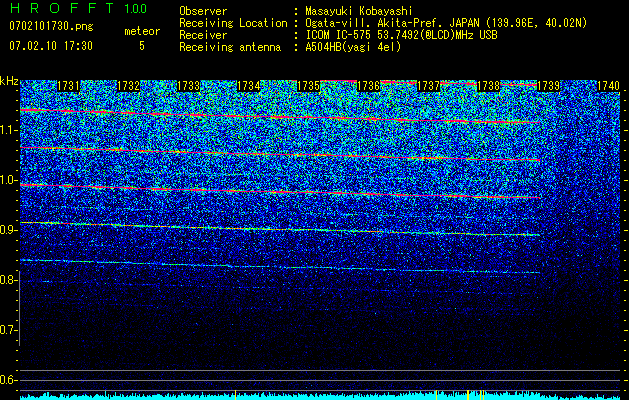Click the 1739 time marker
This screenshot has width=629, height=400.
(x=549, y=86)
